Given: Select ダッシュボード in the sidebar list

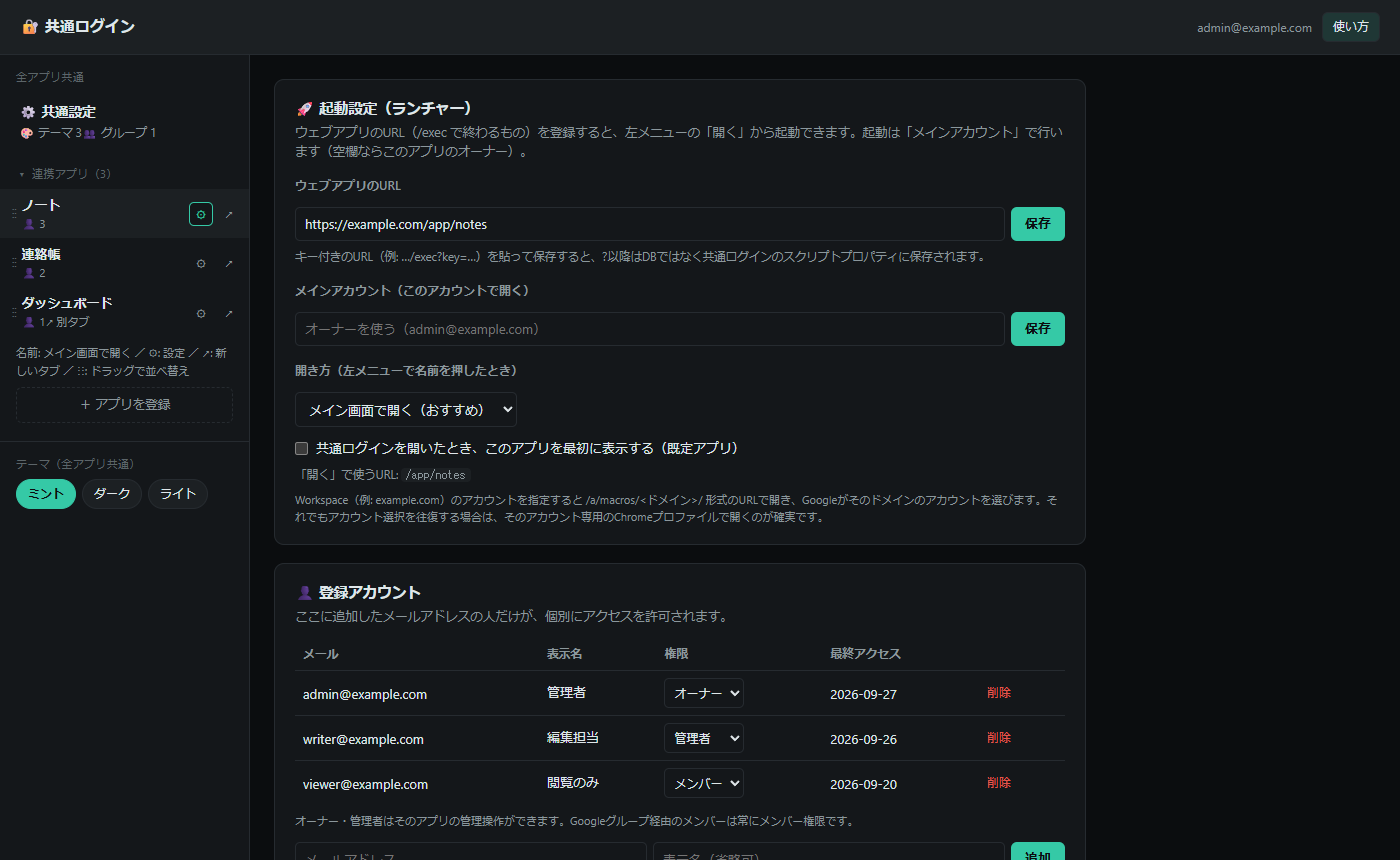Looking at the screenshot, I should click(67, 303).
